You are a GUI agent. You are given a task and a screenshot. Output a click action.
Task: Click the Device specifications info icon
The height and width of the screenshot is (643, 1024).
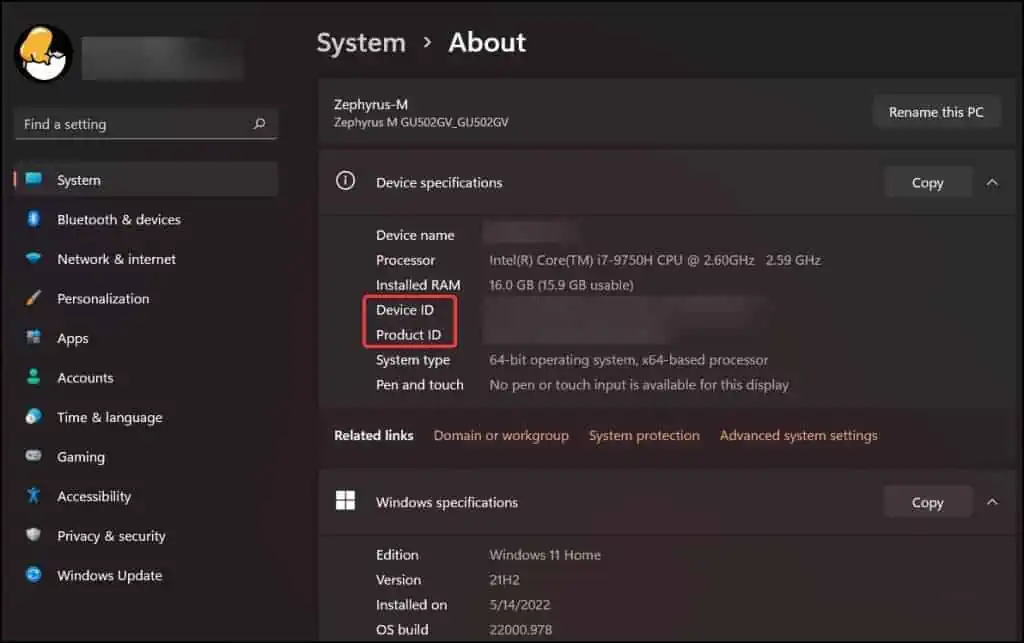[345, 181]
